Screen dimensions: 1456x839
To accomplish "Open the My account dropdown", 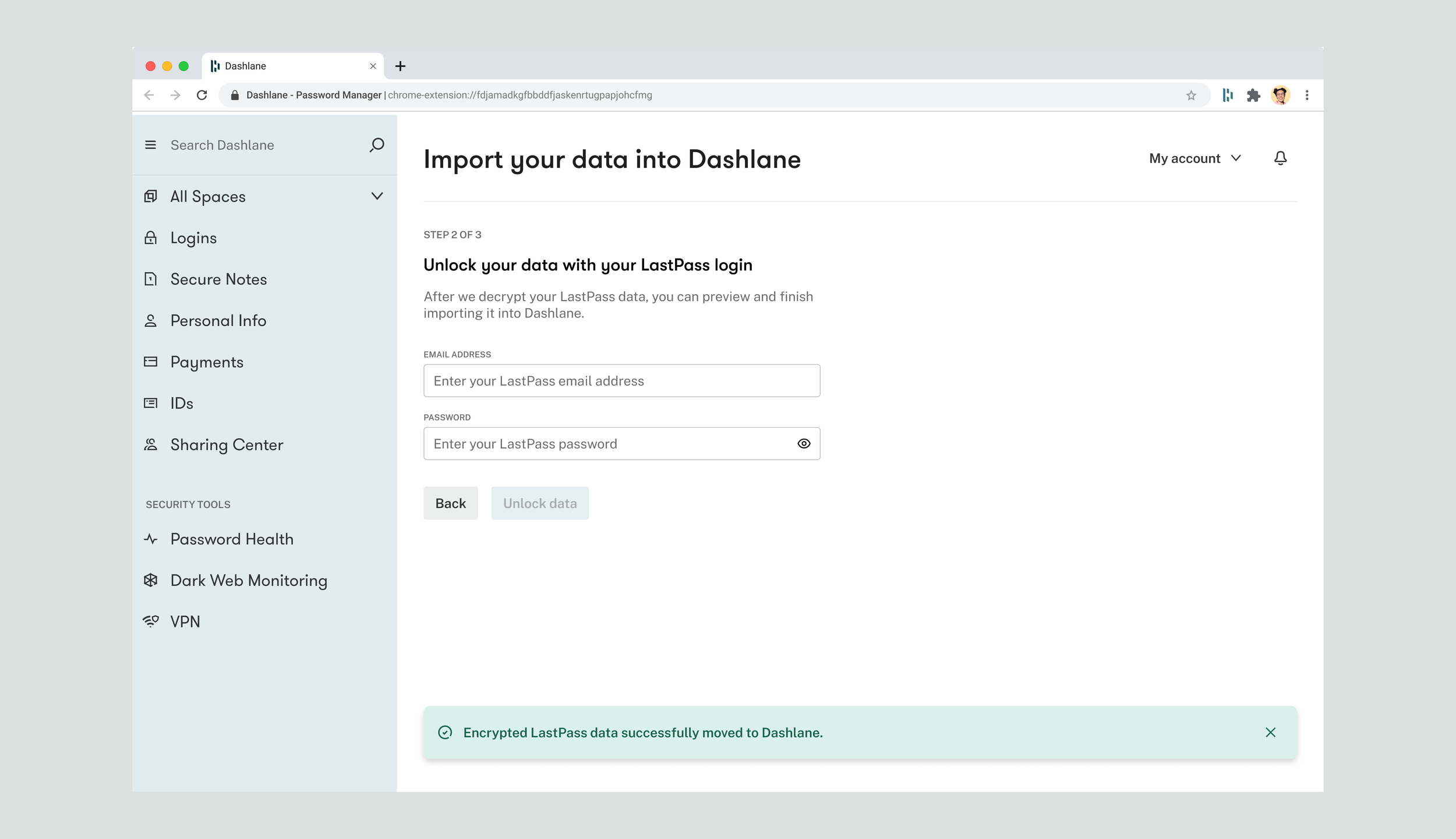I will [x=1195, y=158].
